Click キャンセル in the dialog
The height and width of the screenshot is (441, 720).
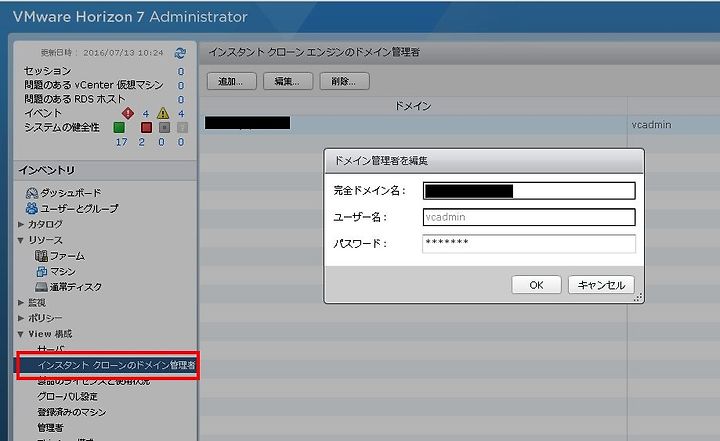[x=601, y=285]
